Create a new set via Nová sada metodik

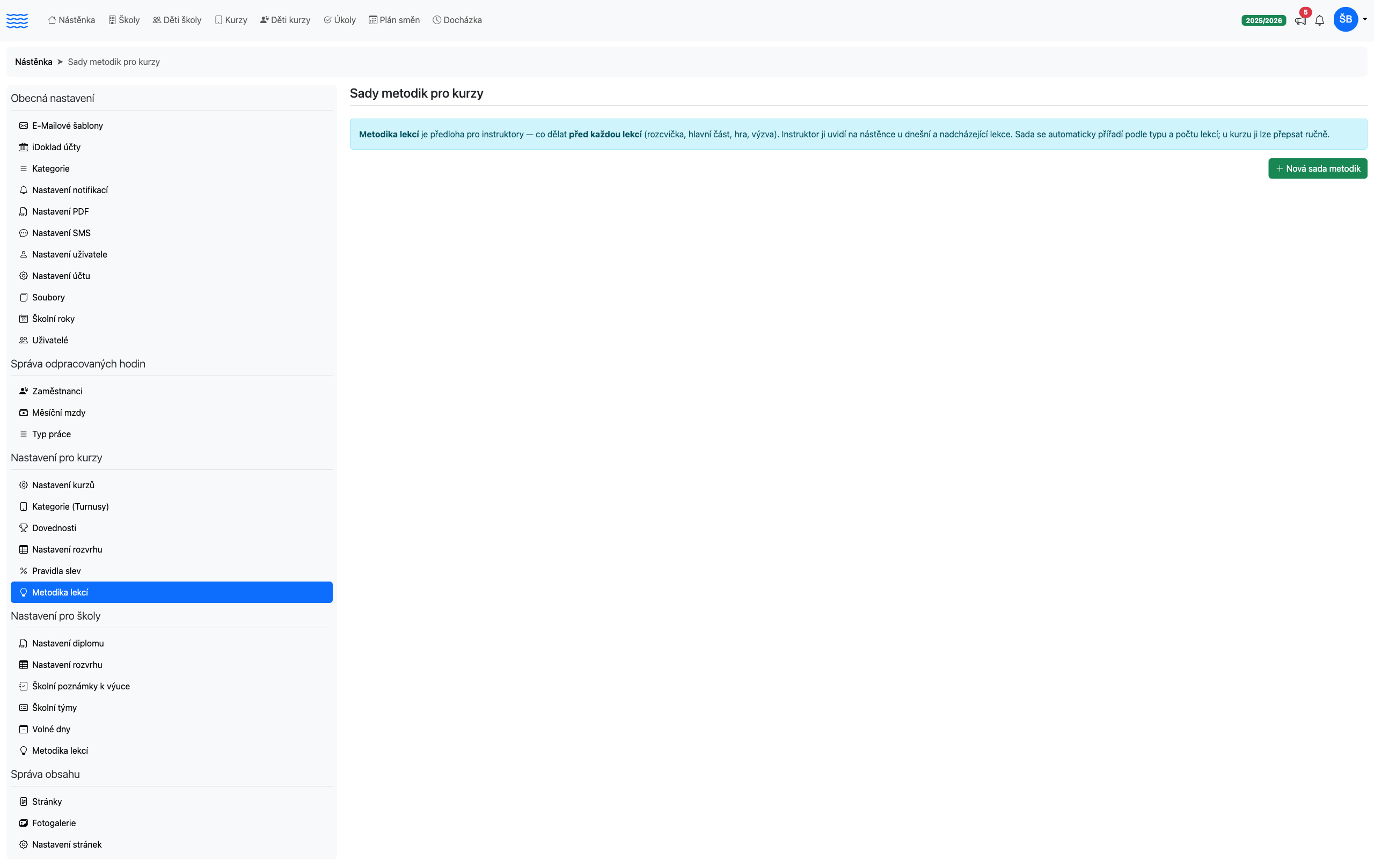1318,168
